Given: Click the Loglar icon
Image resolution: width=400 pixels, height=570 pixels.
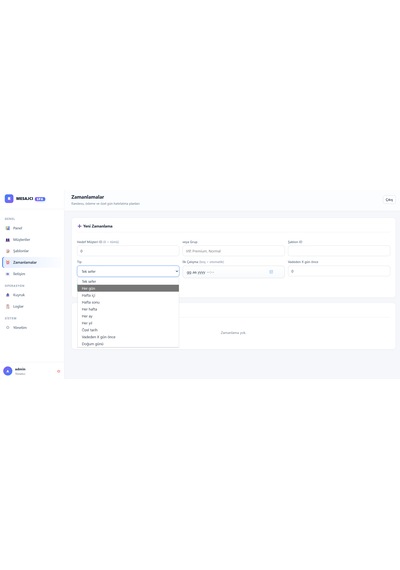Looking at the screenshot, I should click(x=8, y=306).
